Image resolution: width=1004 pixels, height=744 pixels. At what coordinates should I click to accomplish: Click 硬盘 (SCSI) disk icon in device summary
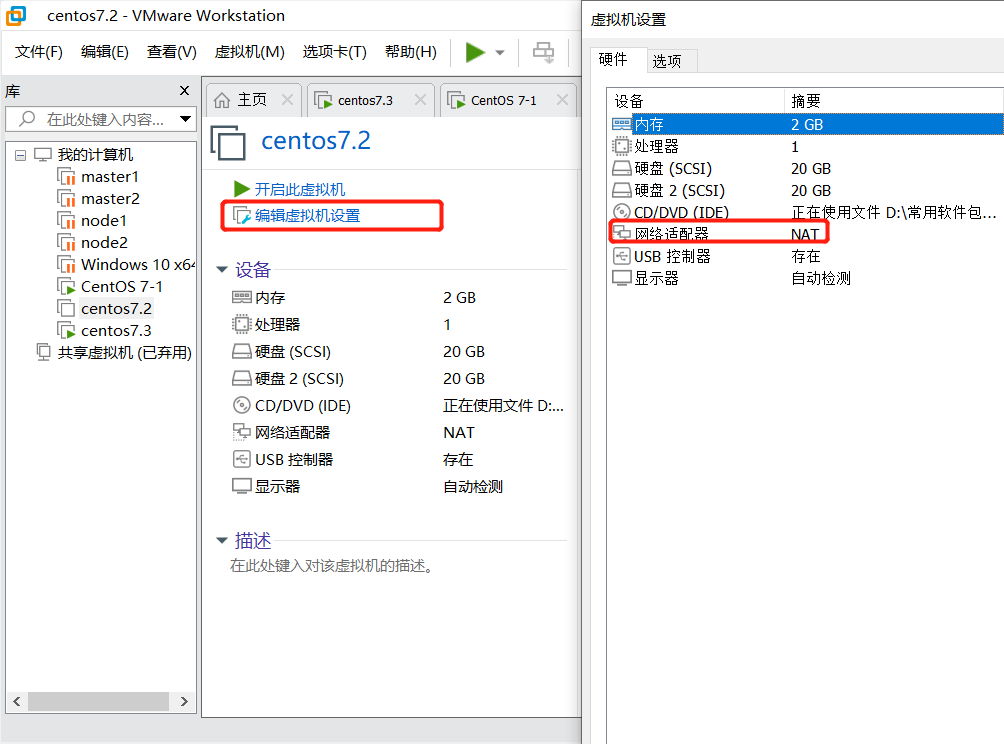[x=241, y=352]
